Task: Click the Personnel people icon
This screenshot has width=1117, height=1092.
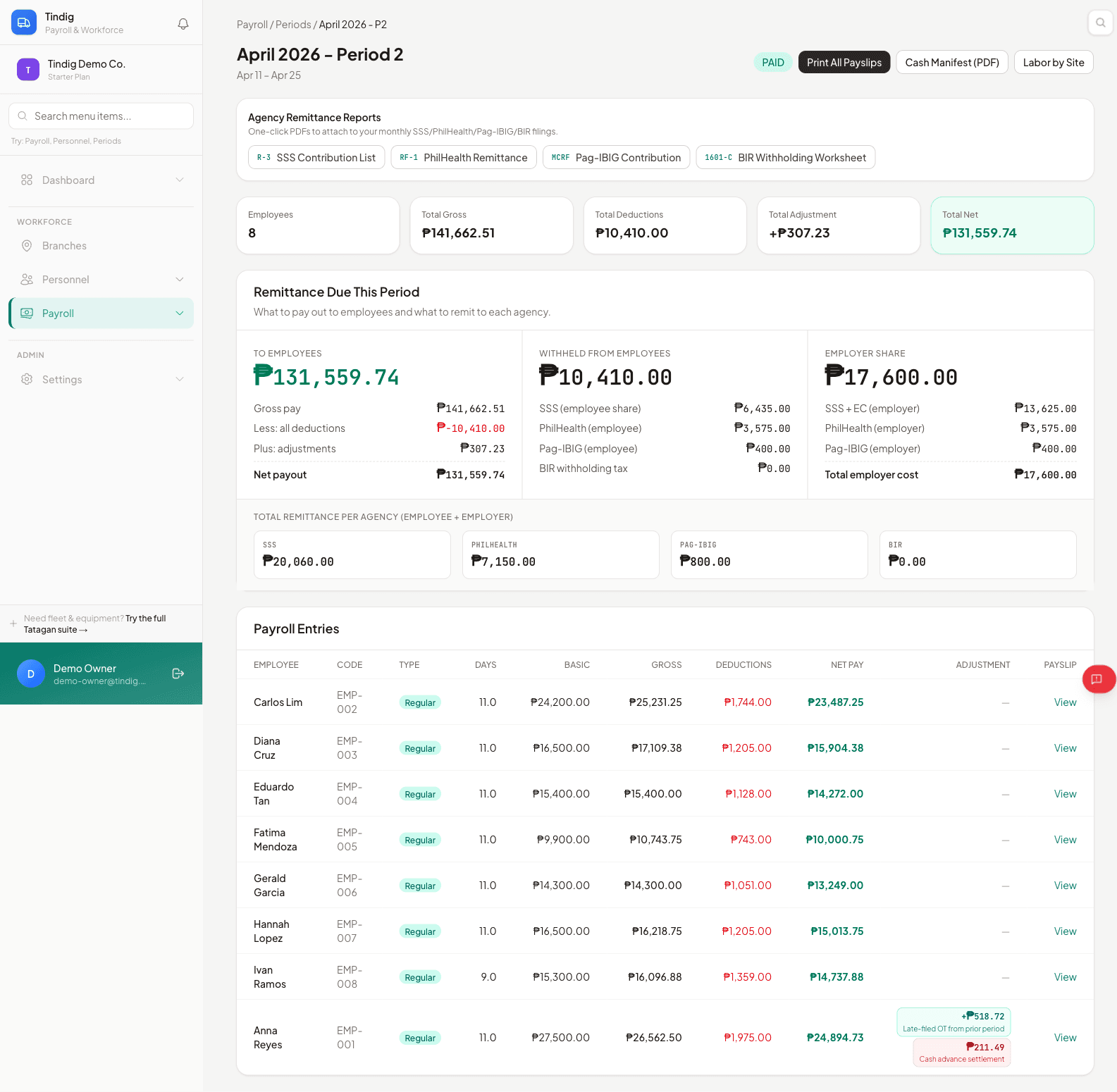Action: click(x=27, y=279)
